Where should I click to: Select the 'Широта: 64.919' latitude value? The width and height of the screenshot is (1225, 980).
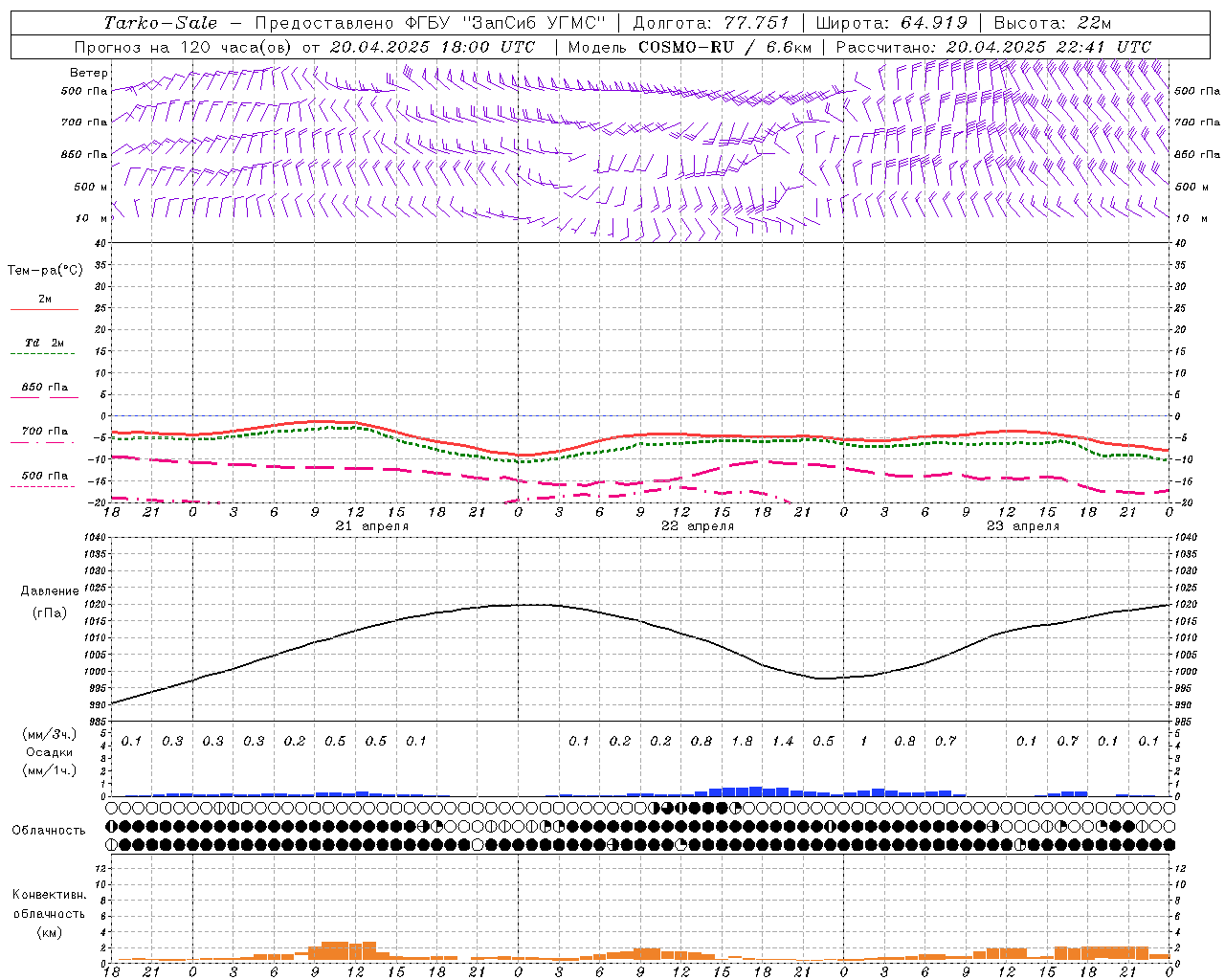coord(891,23)
